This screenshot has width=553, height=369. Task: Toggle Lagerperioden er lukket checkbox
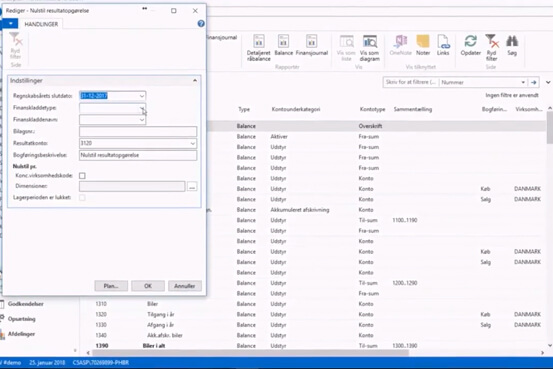coord(82,198)
